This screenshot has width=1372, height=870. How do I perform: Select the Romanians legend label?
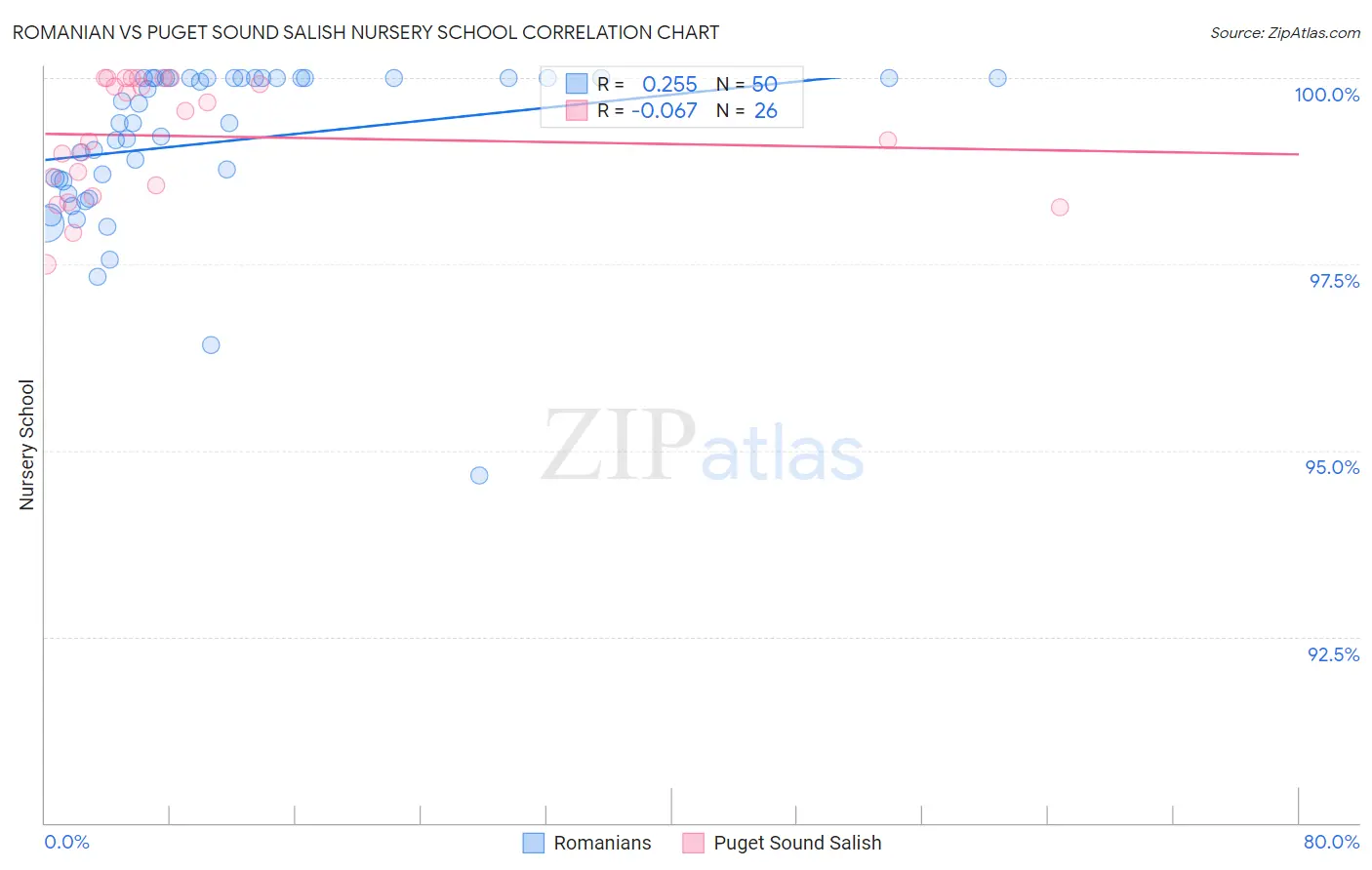click(602, 843)
